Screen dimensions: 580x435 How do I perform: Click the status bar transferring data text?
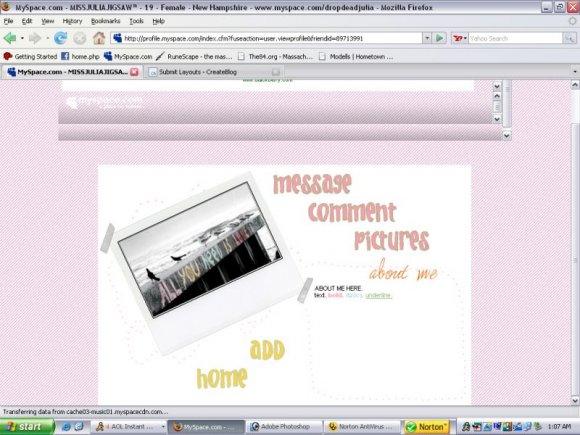pyautogui.click(x=85, y=412)
